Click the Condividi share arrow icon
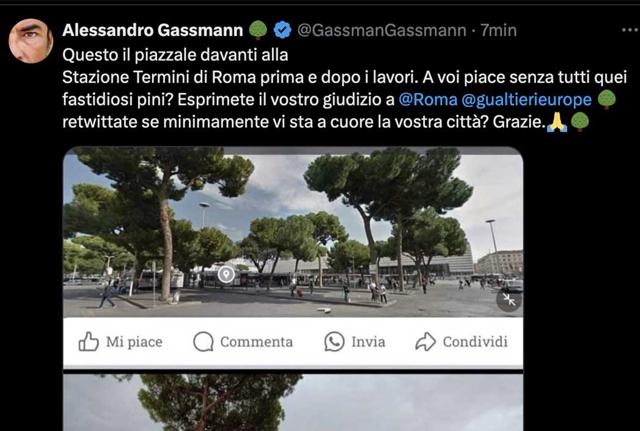 pyautogui.click(x=425, y=342)
